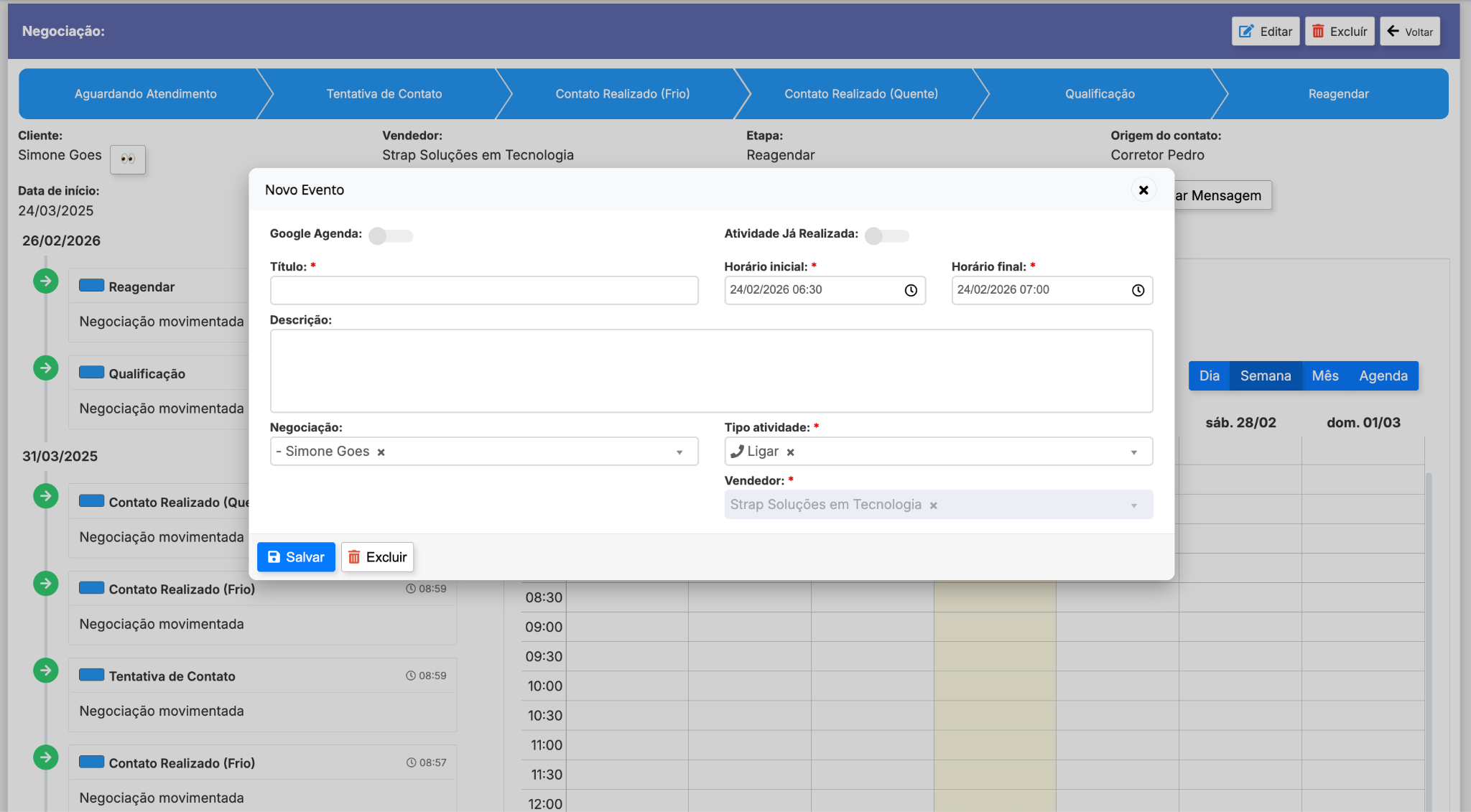This screenshot has height=812, width=1471.
Task: Close the Novo Evento dialog
Action: [1143, 190]
